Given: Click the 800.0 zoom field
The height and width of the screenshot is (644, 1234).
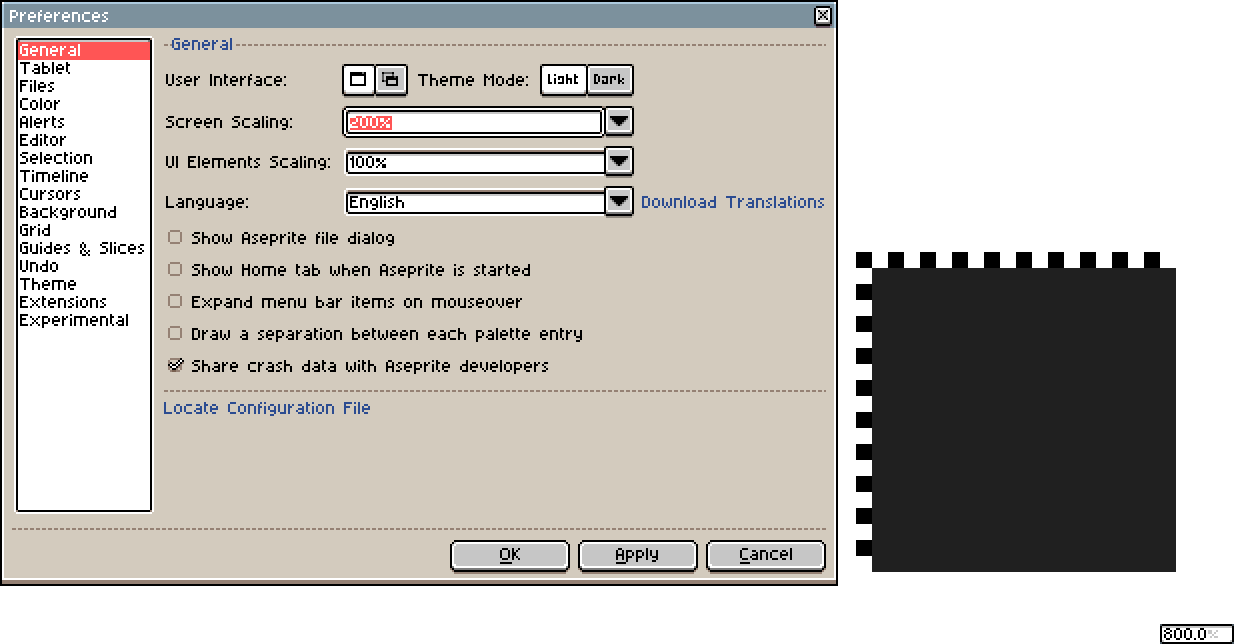Looking at the screenshot, I should click(x=1196, y=634).
